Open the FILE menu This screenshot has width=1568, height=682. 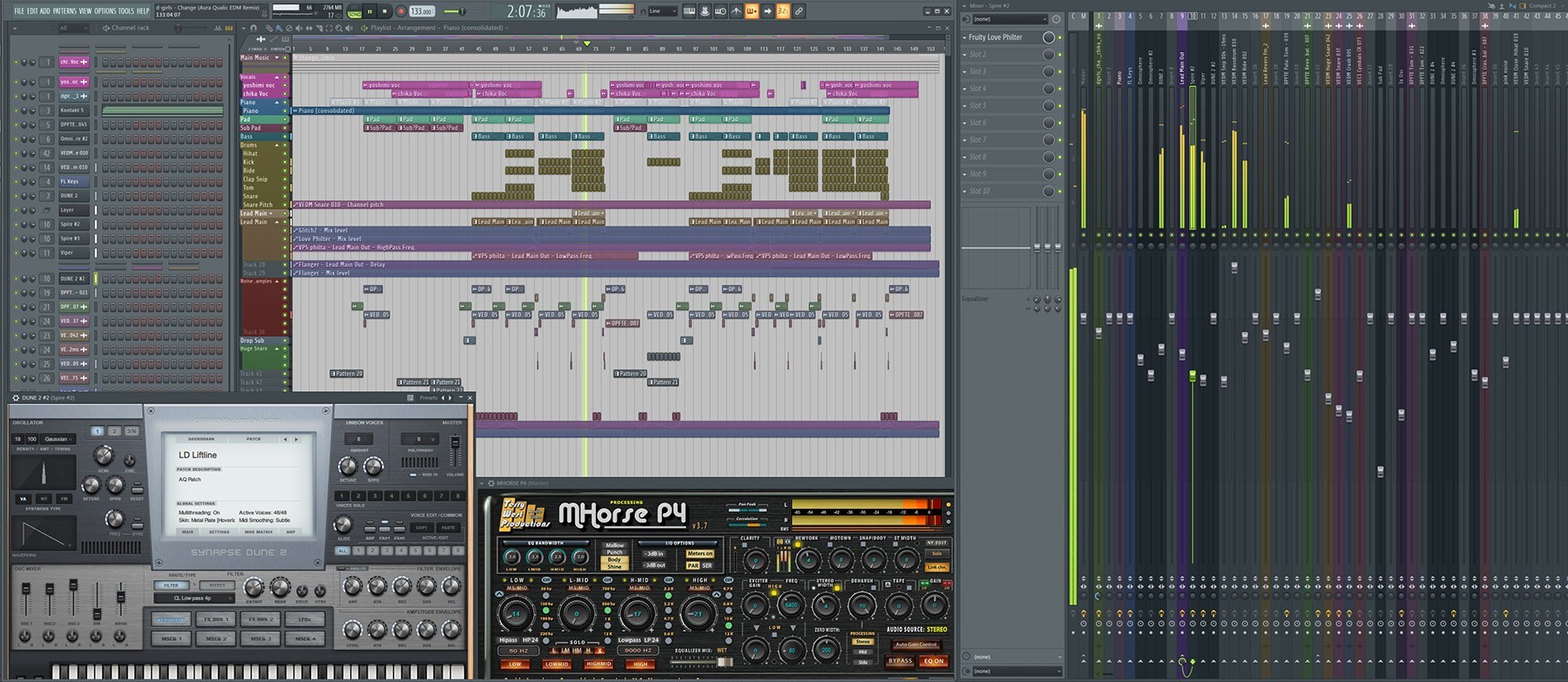pyautogui.click(x=19, y=11)
